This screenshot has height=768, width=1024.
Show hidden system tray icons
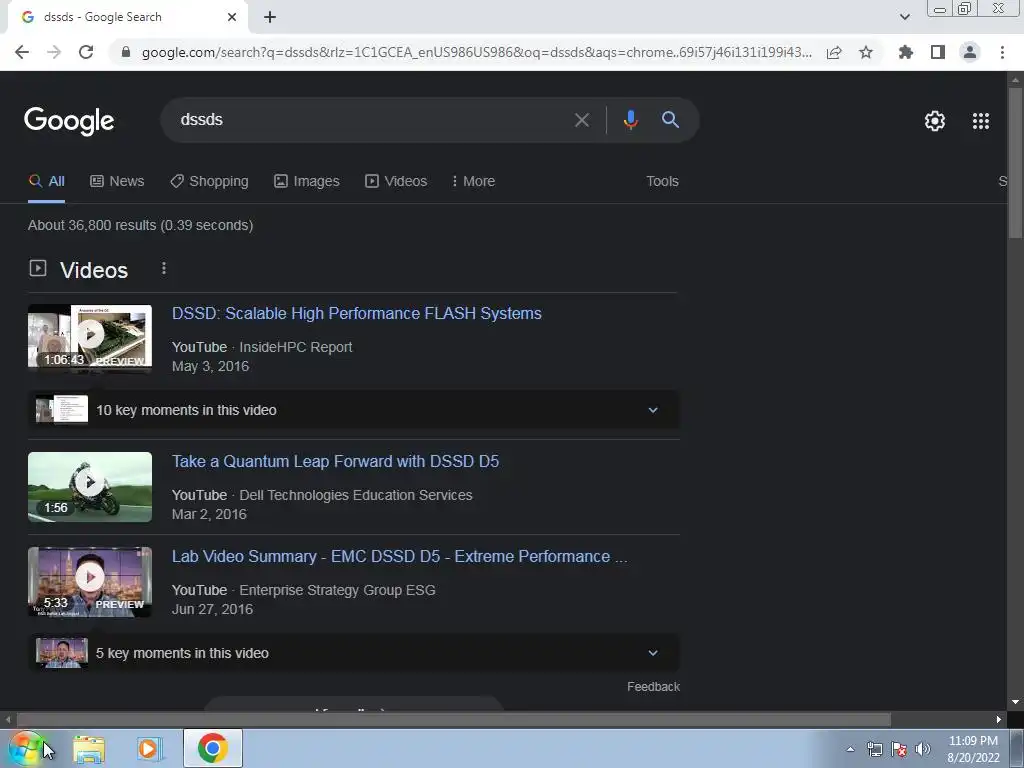pyautogui.click(x=850, y=749)
